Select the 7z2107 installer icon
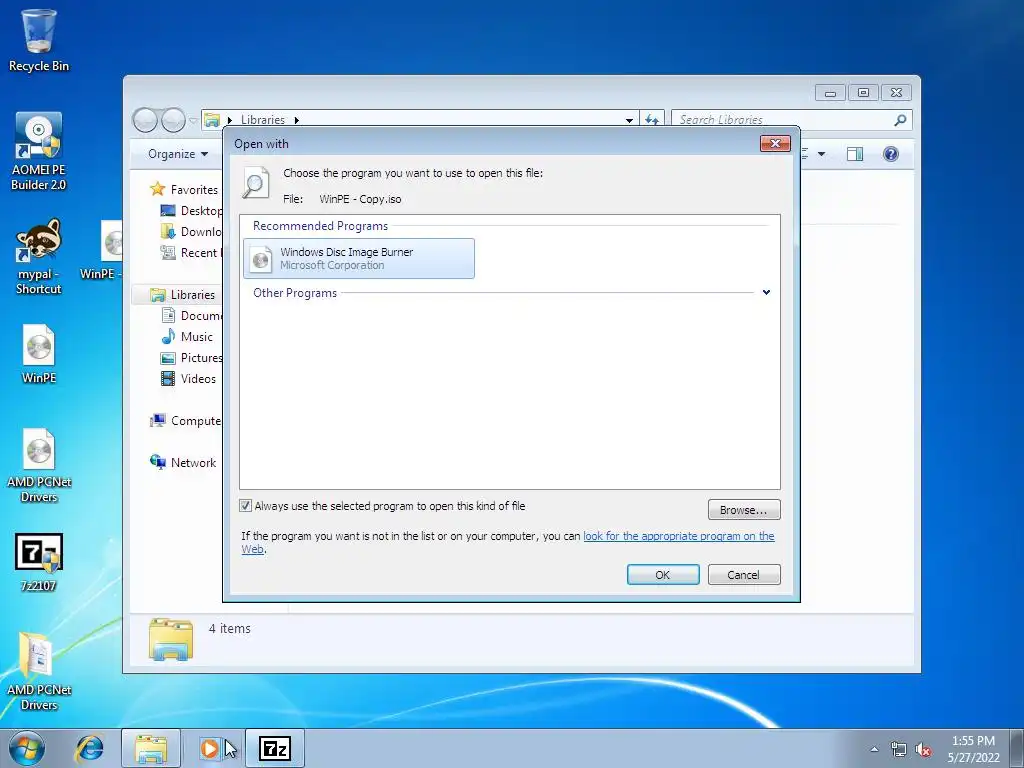 point(39,562)
